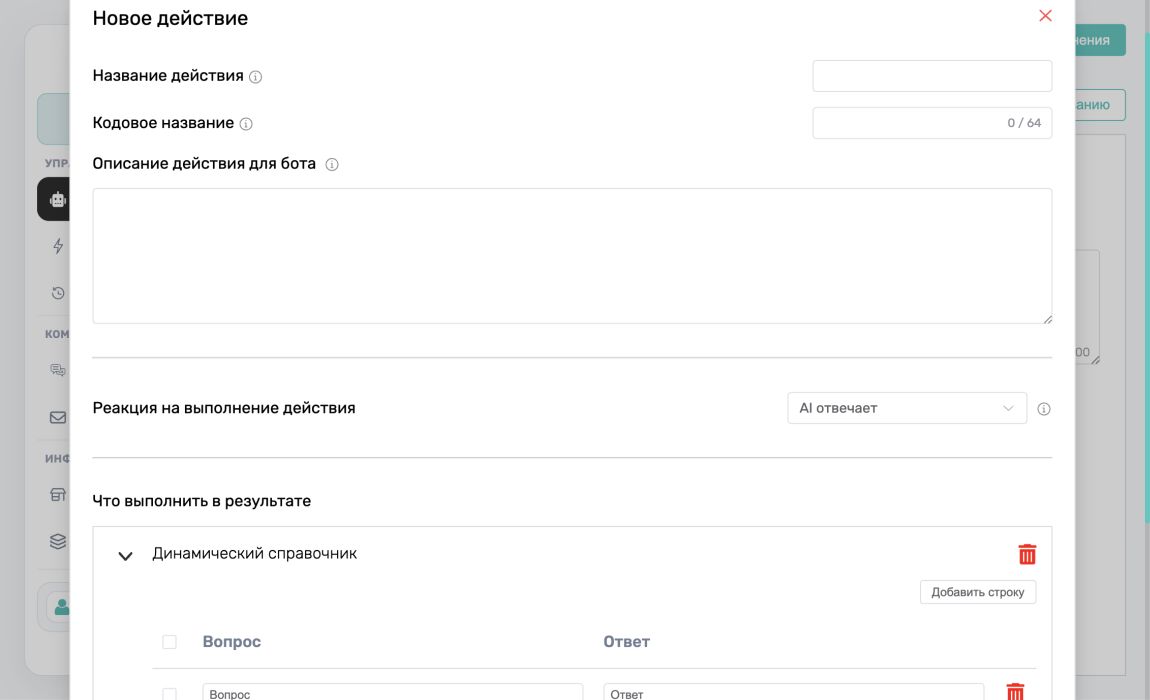This screenshot has height=700, width=1150.
Task: Click the Добавить строку button
Action: (978, 592)
